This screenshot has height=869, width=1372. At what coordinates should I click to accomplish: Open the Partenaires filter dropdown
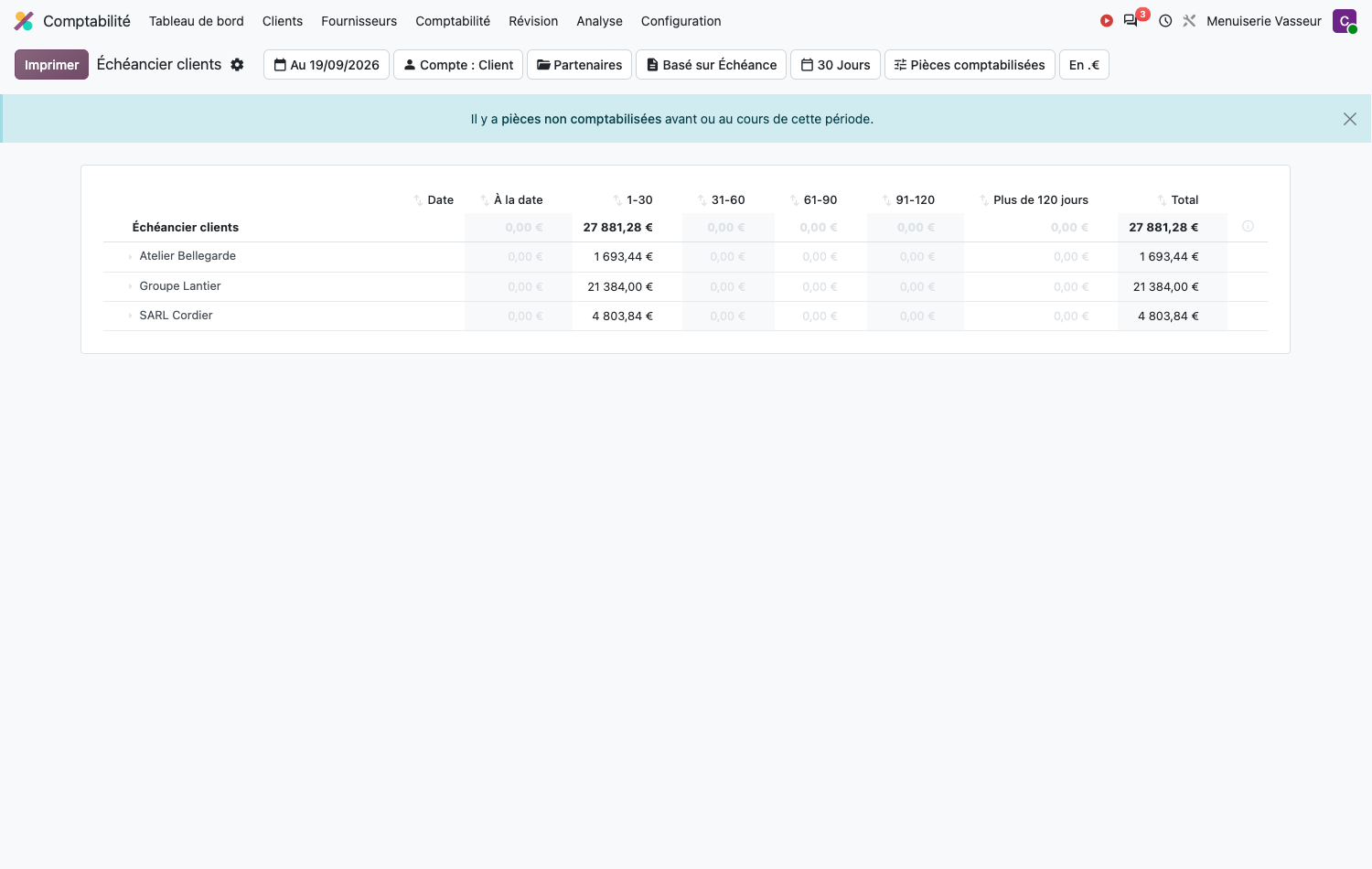tap(579, 65)
